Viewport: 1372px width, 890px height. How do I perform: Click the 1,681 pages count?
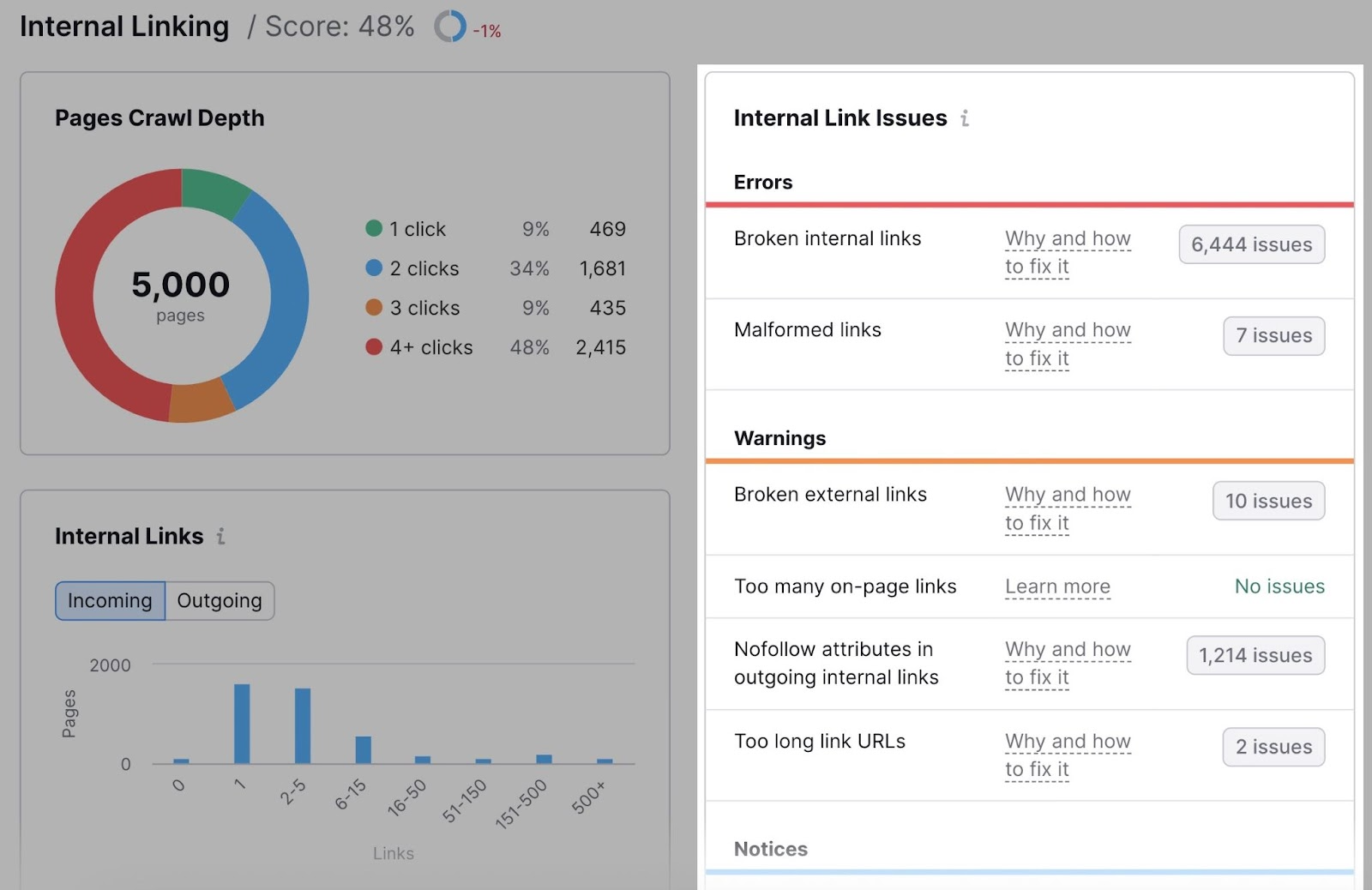tap(602, 268)
